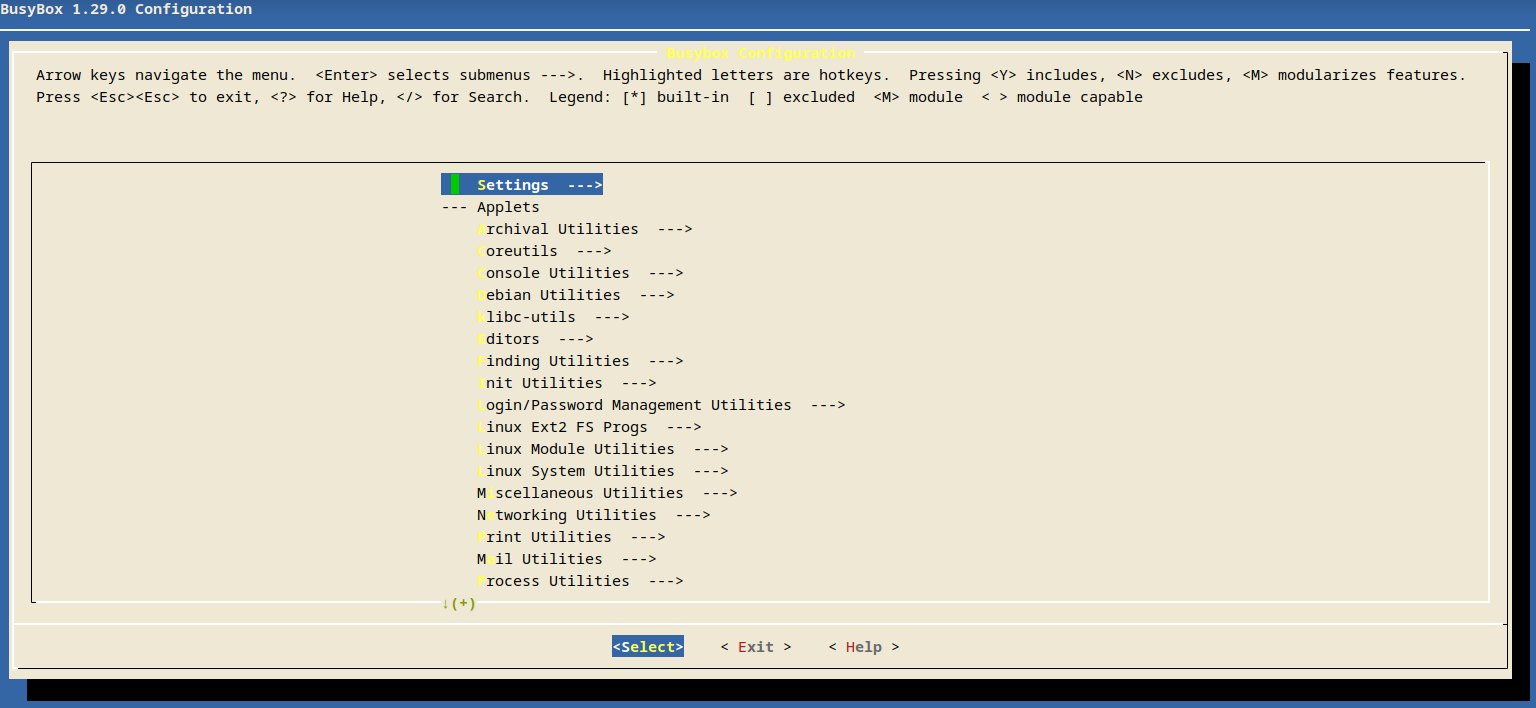Open the Mail Utilities submenu
1536x708 pixels.
[567, 559]
